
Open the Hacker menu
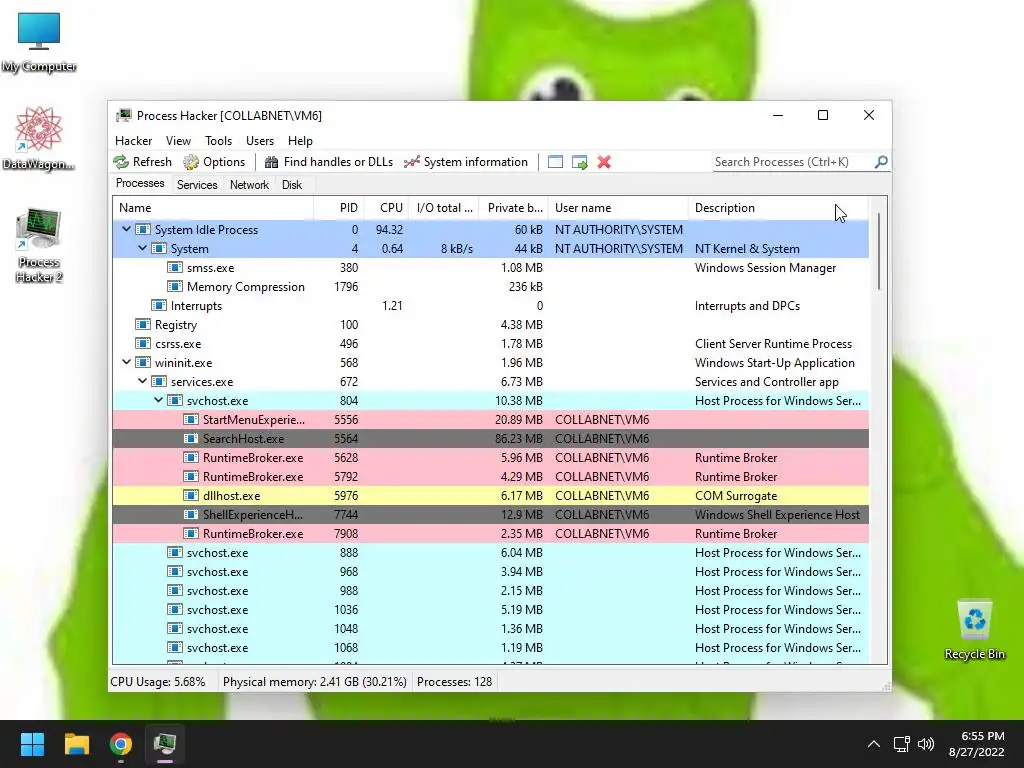133,140
